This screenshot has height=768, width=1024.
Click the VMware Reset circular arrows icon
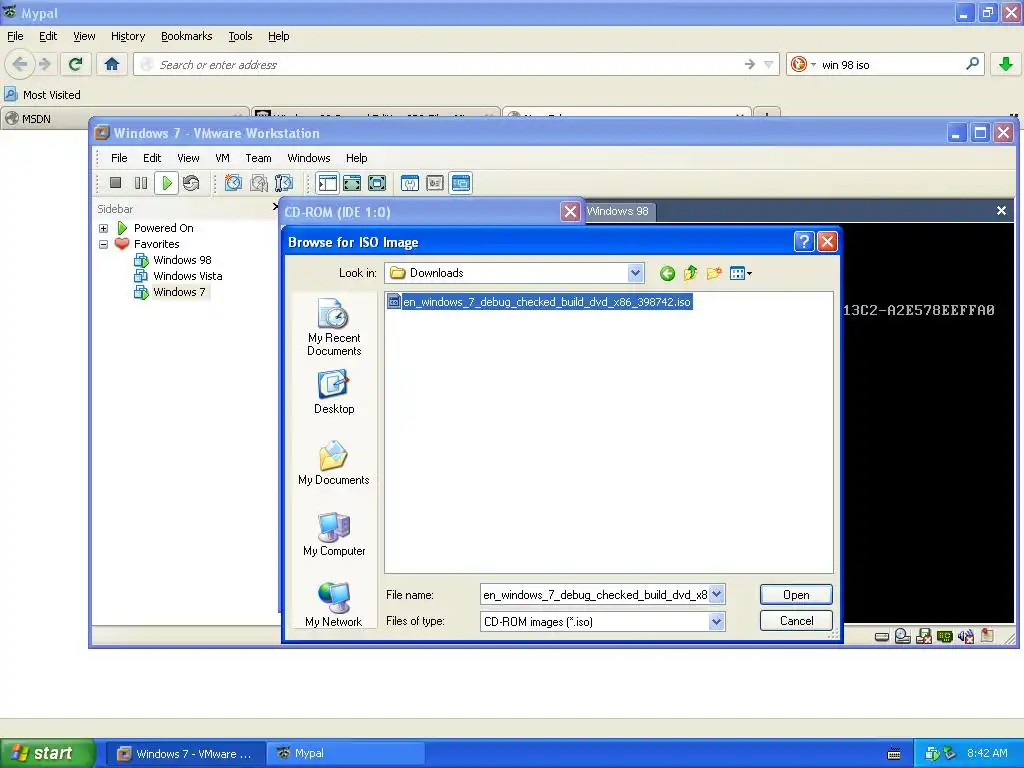tap(191, 183)
